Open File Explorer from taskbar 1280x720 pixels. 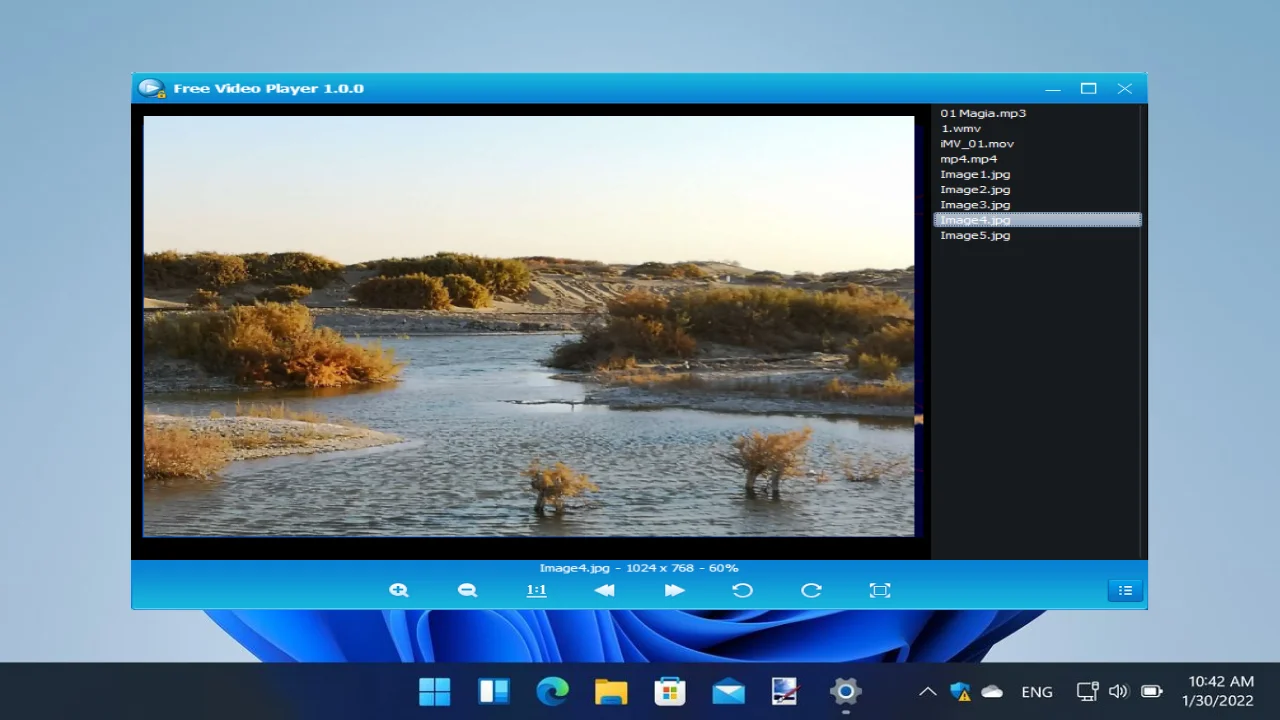(x=611, y=691)
